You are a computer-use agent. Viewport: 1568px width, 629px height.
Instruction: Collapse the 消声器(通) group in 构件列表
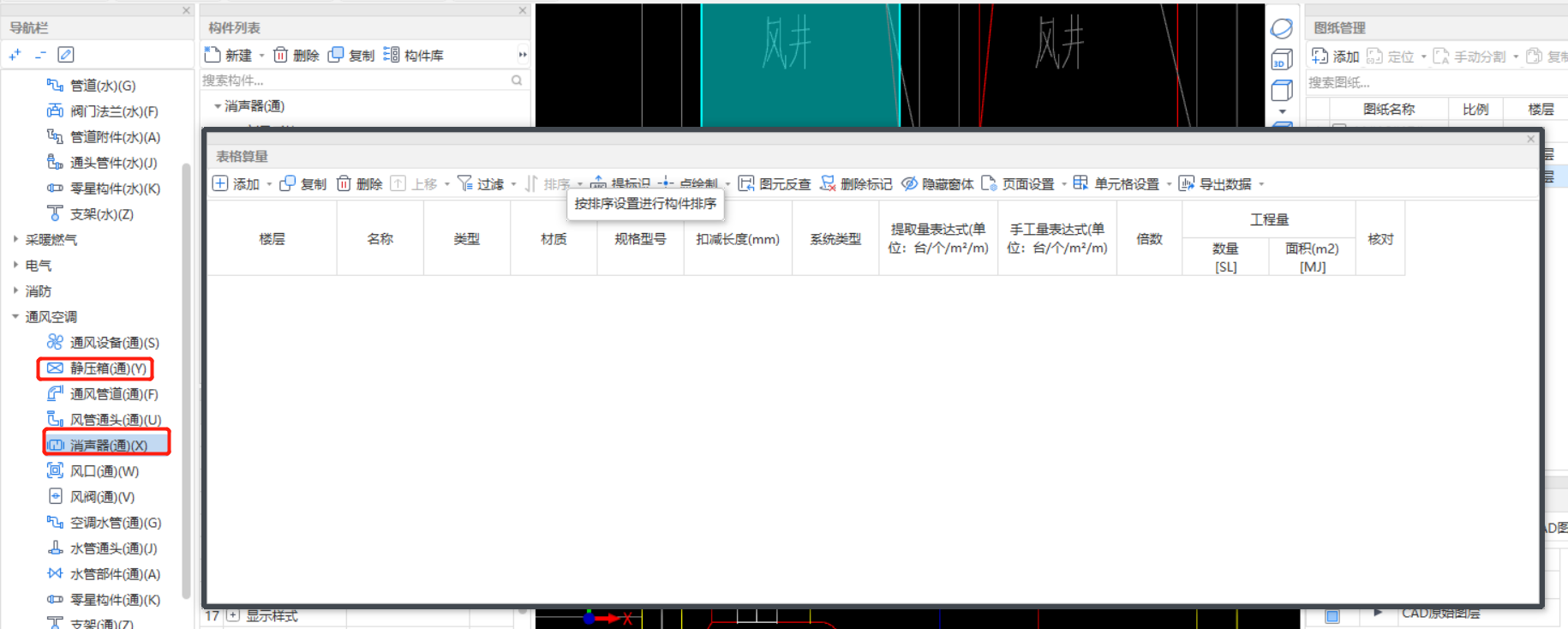tap(218, 106)
